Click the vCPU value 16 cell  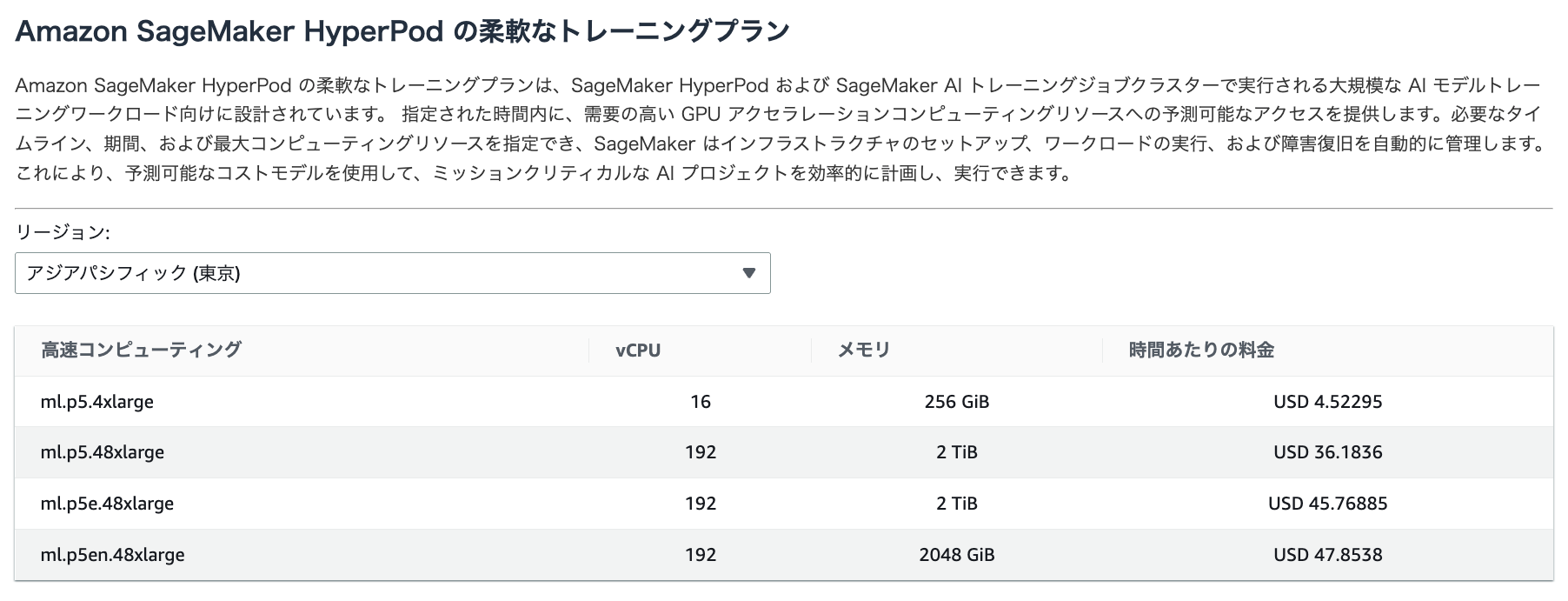point(701,402)
